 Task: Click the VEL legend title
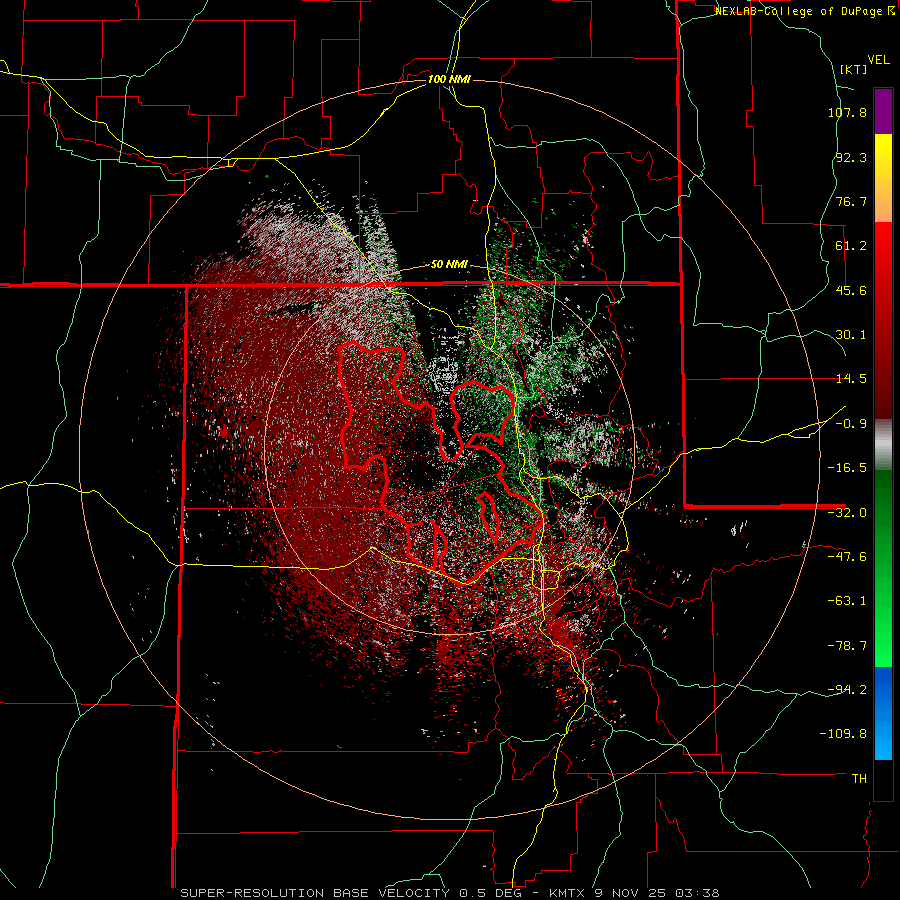pos(878,60)
